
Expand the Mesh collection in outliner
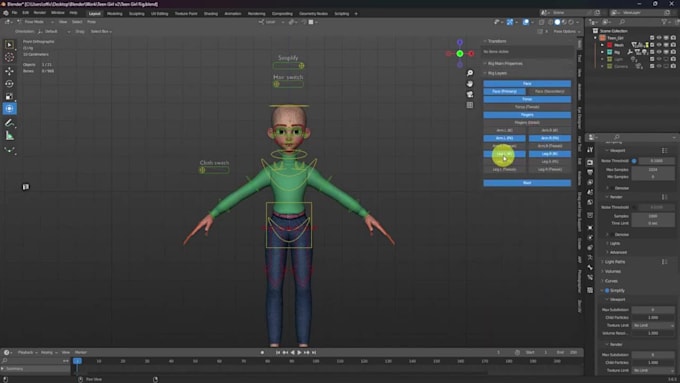click(x=602, y=45)
